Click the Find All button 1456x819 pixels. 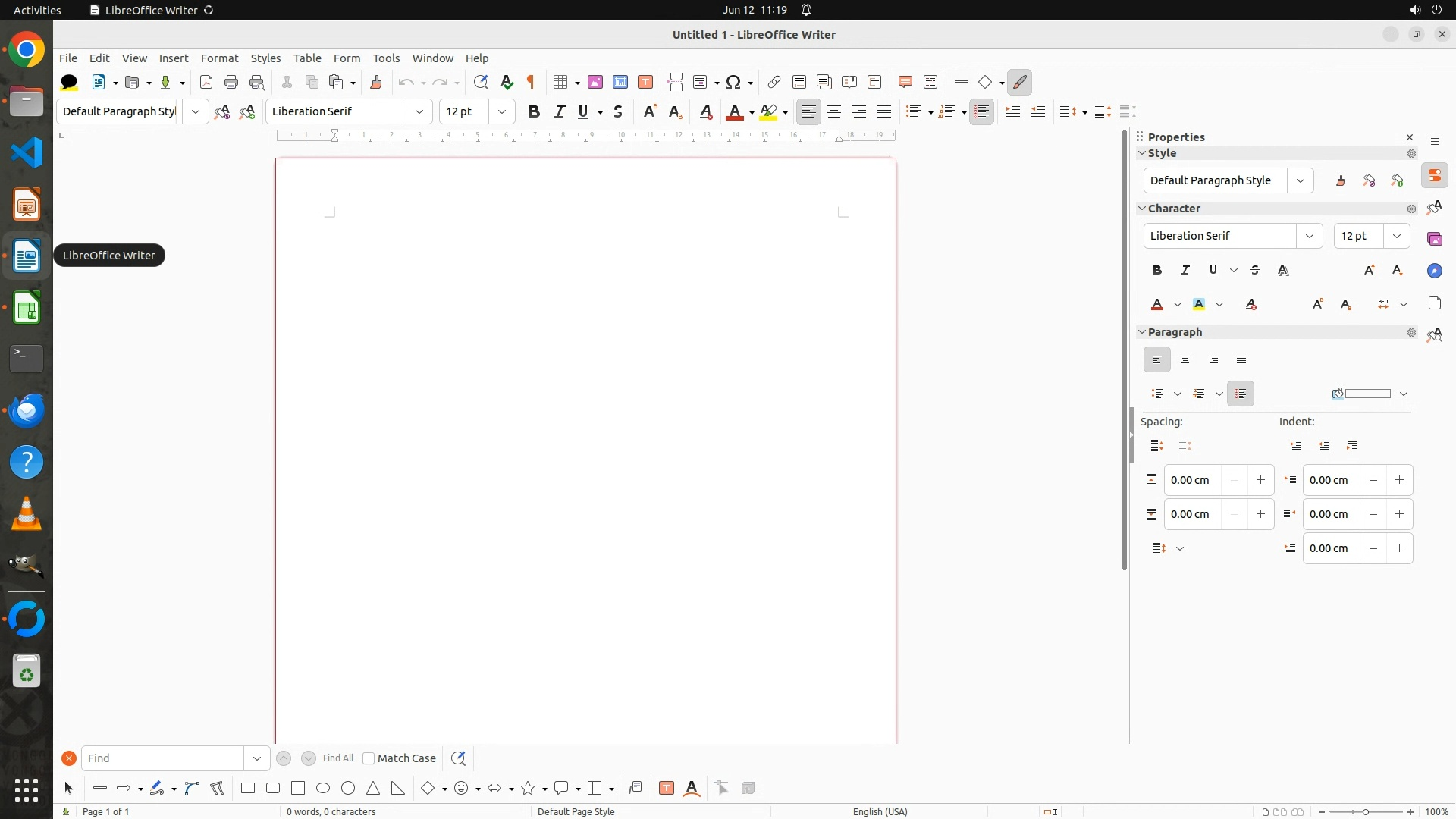coord(337,758)
